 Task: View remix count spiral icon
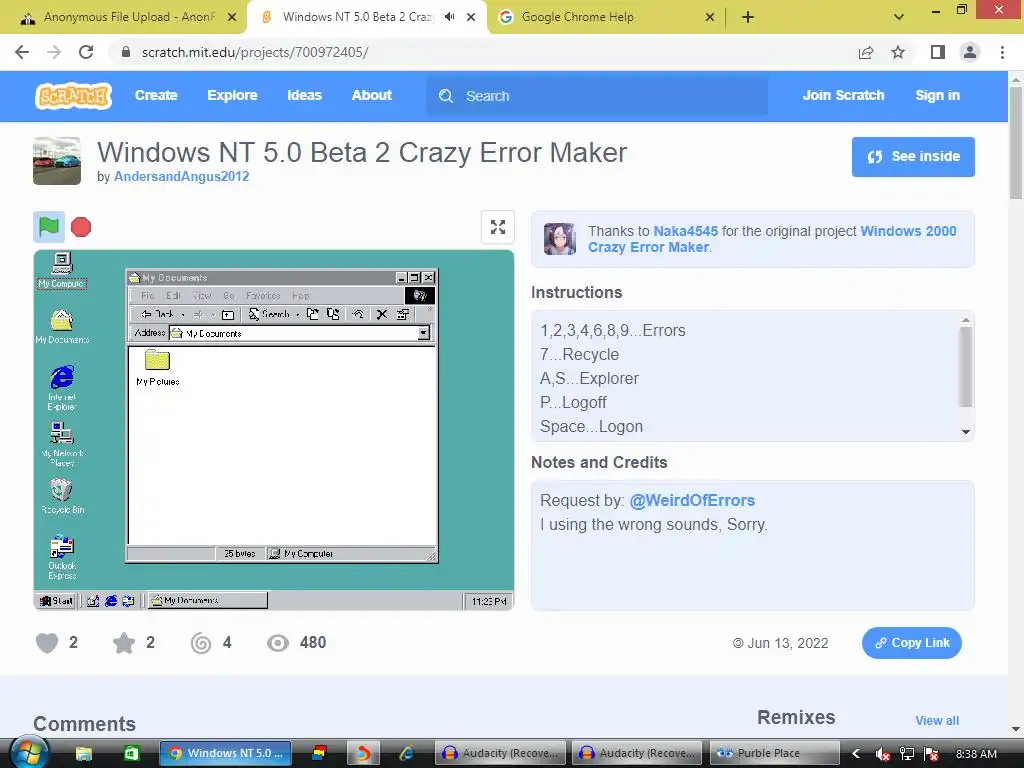pyautogui.click(x=200, y=643)
